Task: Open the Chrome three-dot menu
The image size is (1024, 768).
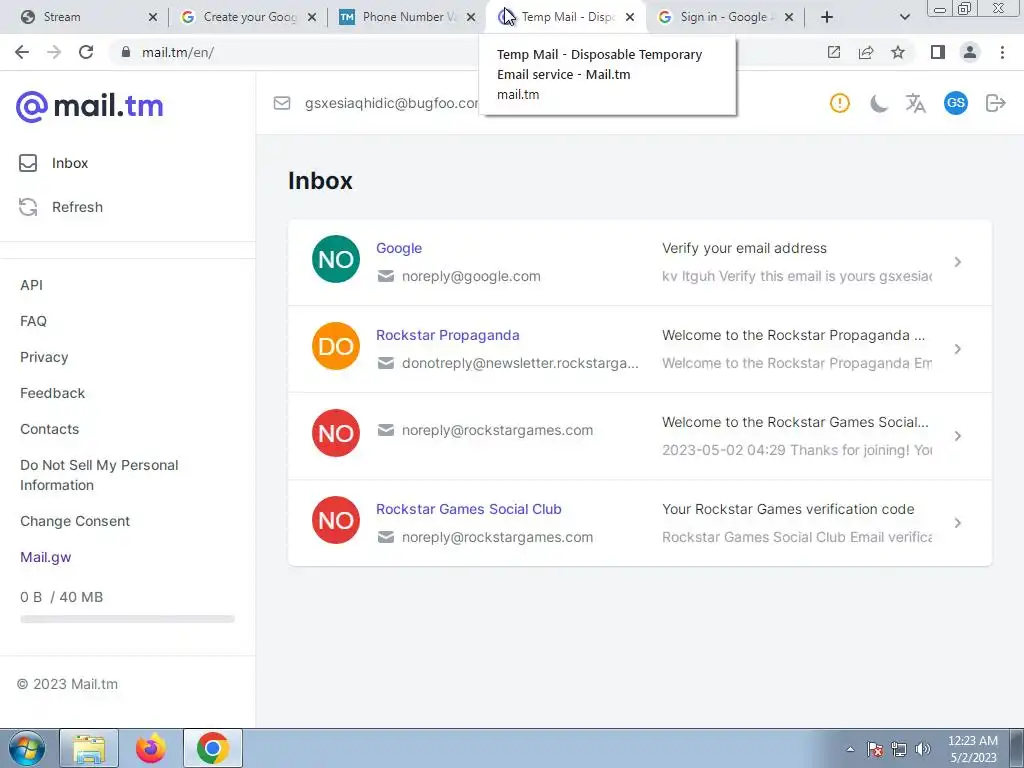Action: click(1002, 52)
